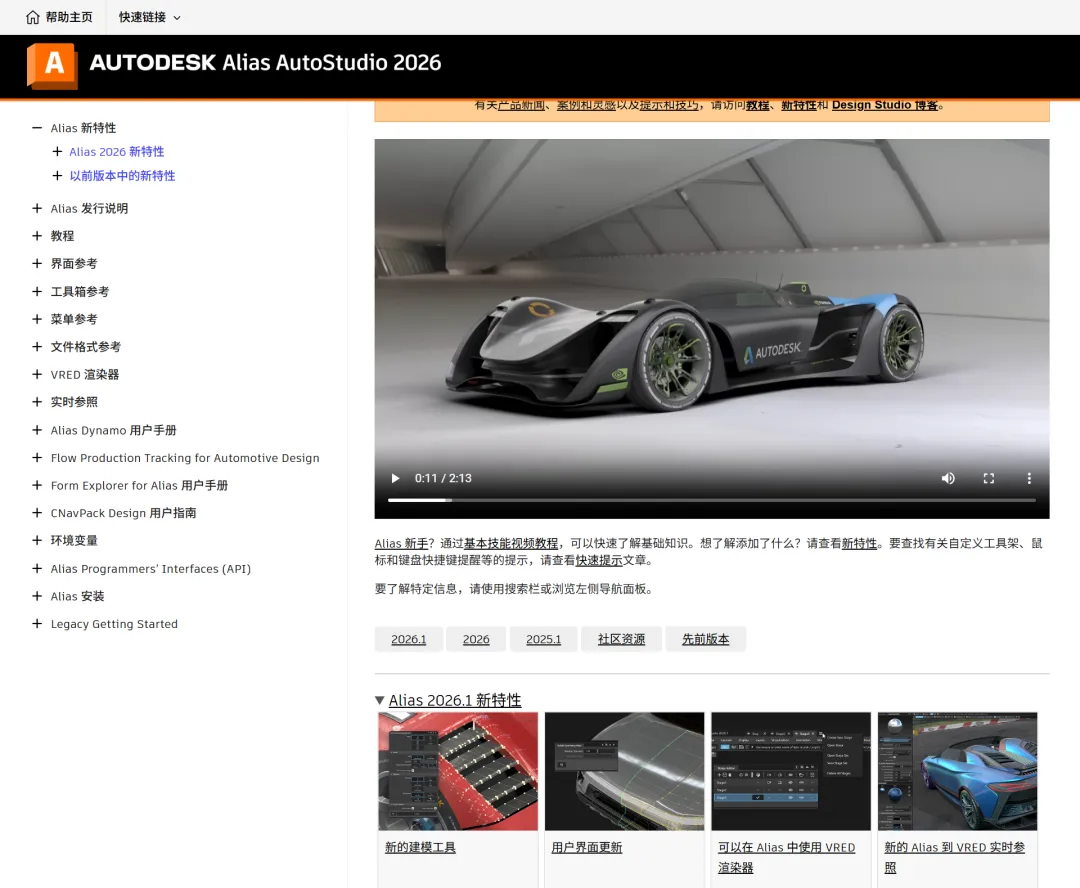The image size is (1080, 888).
Task: Open the 以前版本中的新特性 link
Action: [122, 176]
